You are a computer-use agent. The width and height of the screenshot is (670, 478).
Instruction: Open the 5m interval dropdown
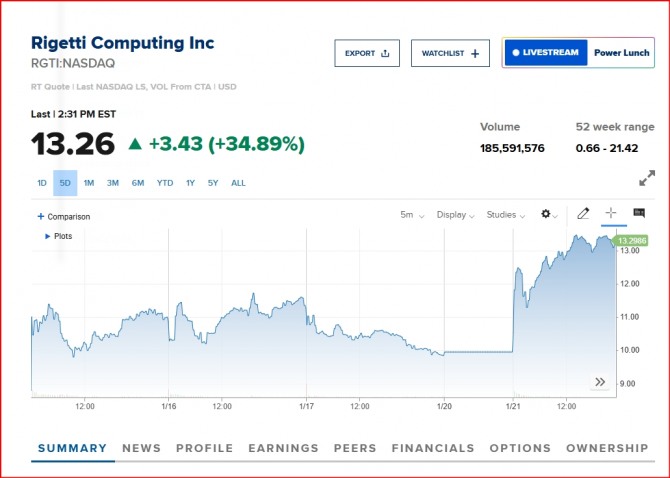(412, 215)
